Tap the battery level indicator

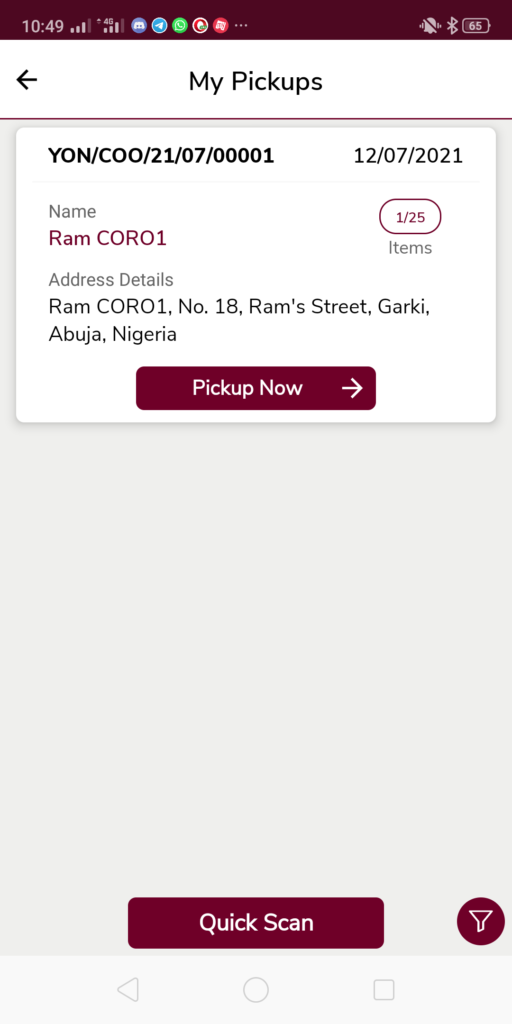coord(476,26)
